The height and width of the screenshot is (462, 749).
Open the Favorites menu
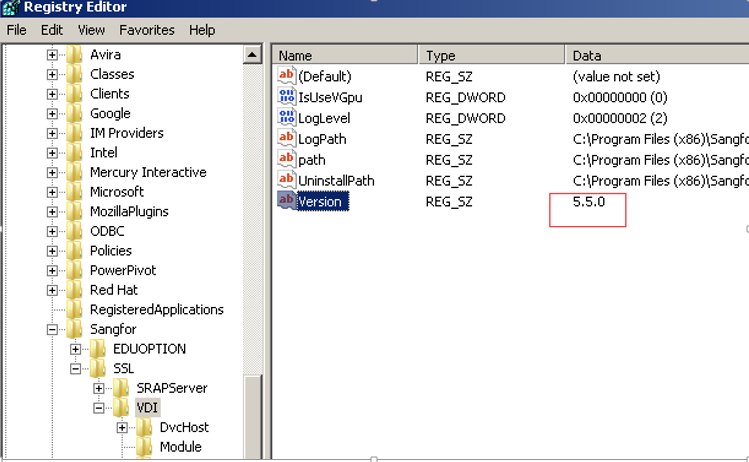point(147,30)
